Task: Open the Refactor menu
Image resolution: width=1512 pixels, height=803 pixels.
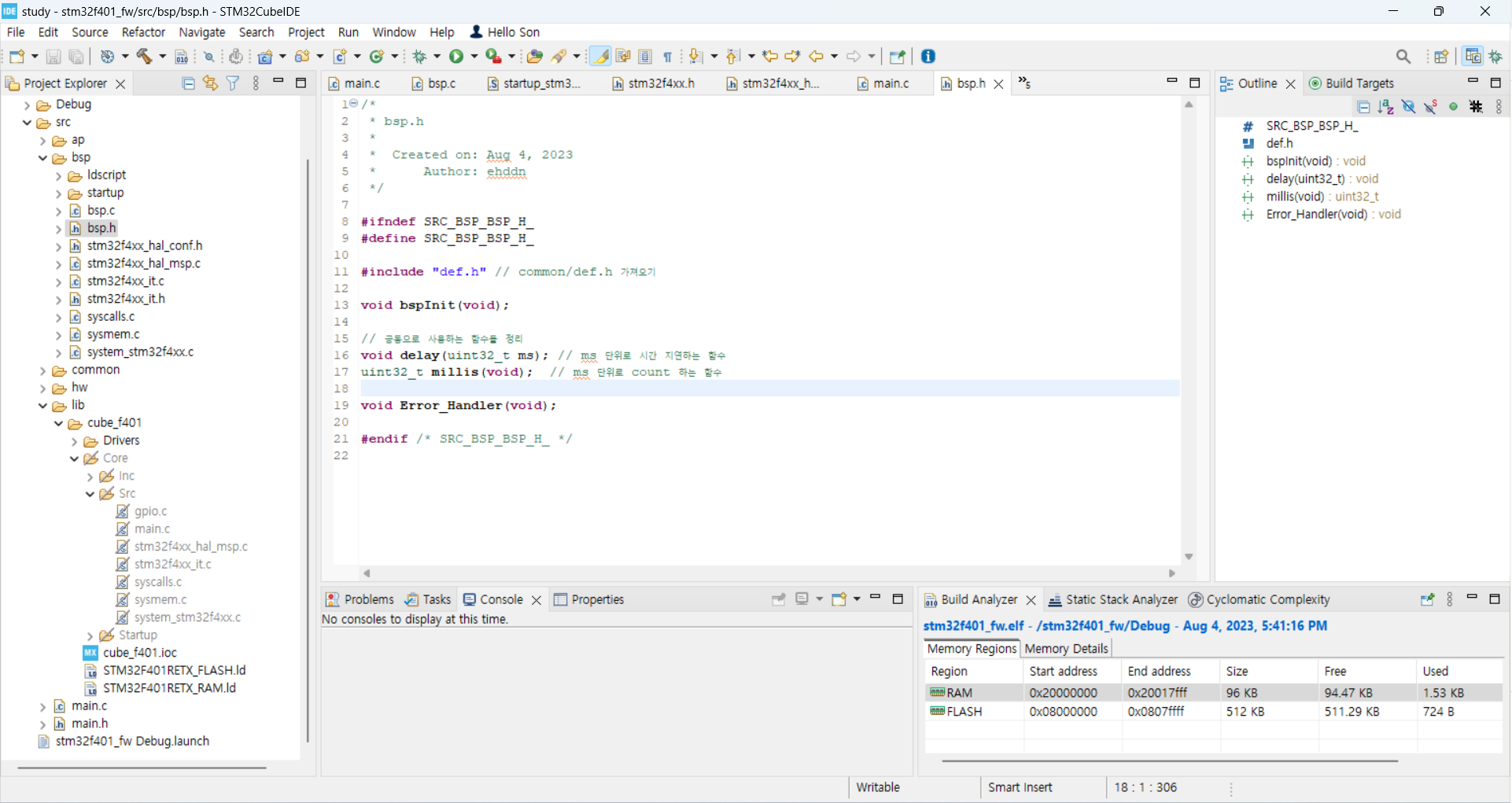Action: pyautogui.click(x=143, y=32)
